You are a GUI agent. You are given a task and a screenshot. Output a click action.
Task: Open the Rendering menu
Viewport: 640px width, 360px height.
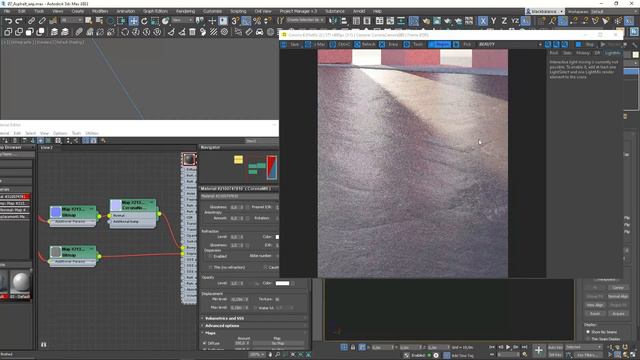[x=185, y=11]
